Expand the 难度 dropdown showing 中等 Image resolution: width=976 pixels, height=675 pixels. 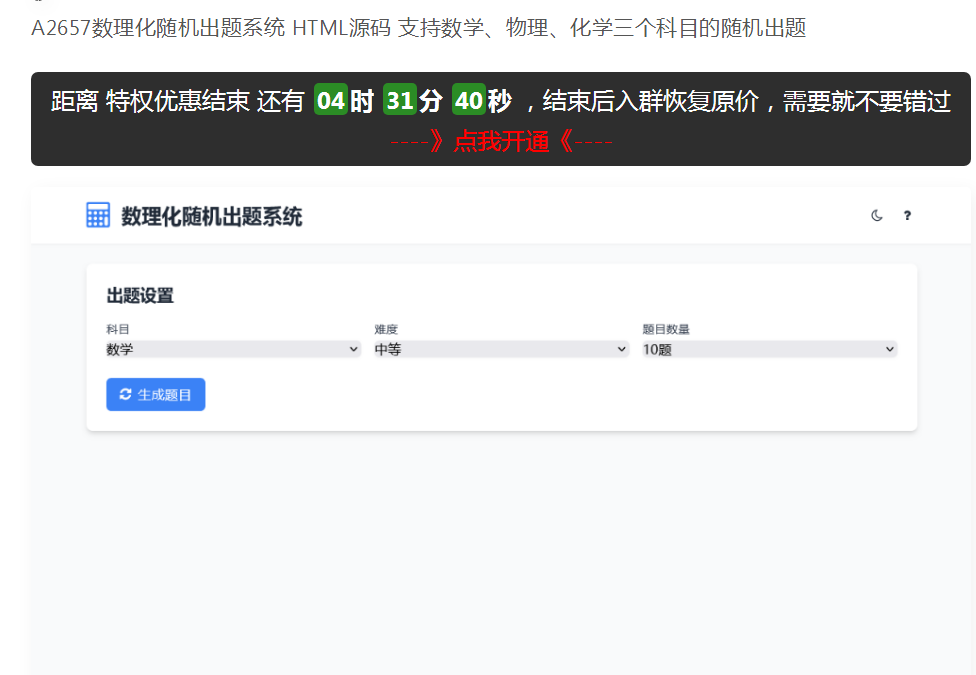point(501,349)
